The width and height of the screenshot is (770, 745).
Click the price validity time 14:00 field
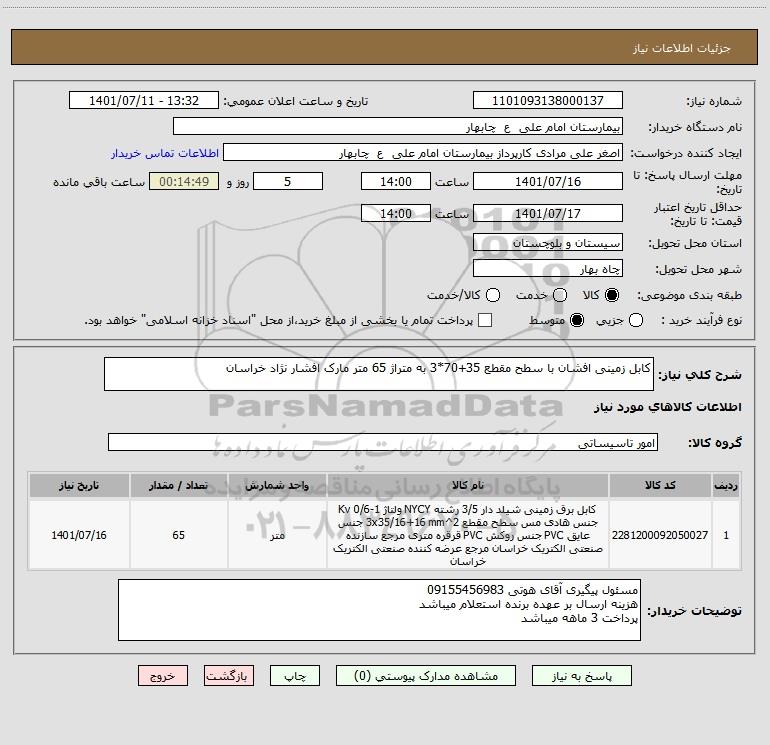click(396, 213)
